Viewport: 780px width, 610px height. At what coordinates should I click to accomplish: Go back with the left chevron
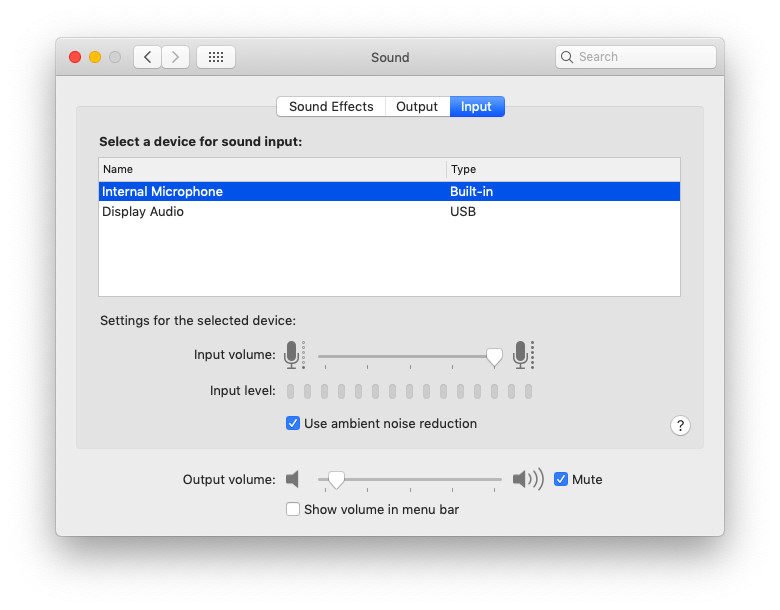click(148, 57)
